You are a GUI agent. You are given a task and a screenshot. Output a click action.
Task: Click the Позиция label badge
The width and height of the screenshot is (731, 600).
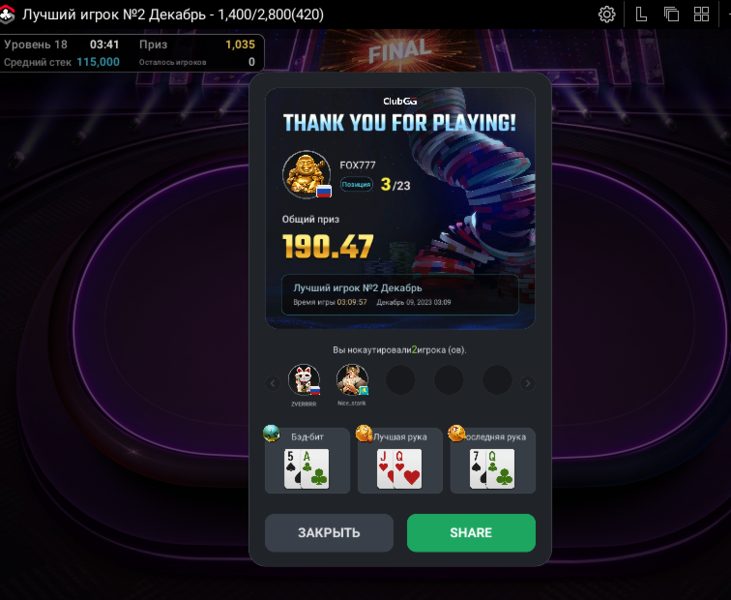(356, 185)
